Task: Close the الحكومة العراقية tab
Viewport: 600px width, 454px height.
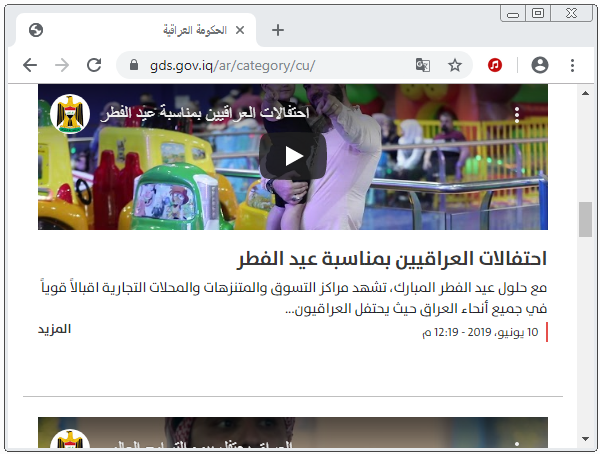Action: coord(240,30)
